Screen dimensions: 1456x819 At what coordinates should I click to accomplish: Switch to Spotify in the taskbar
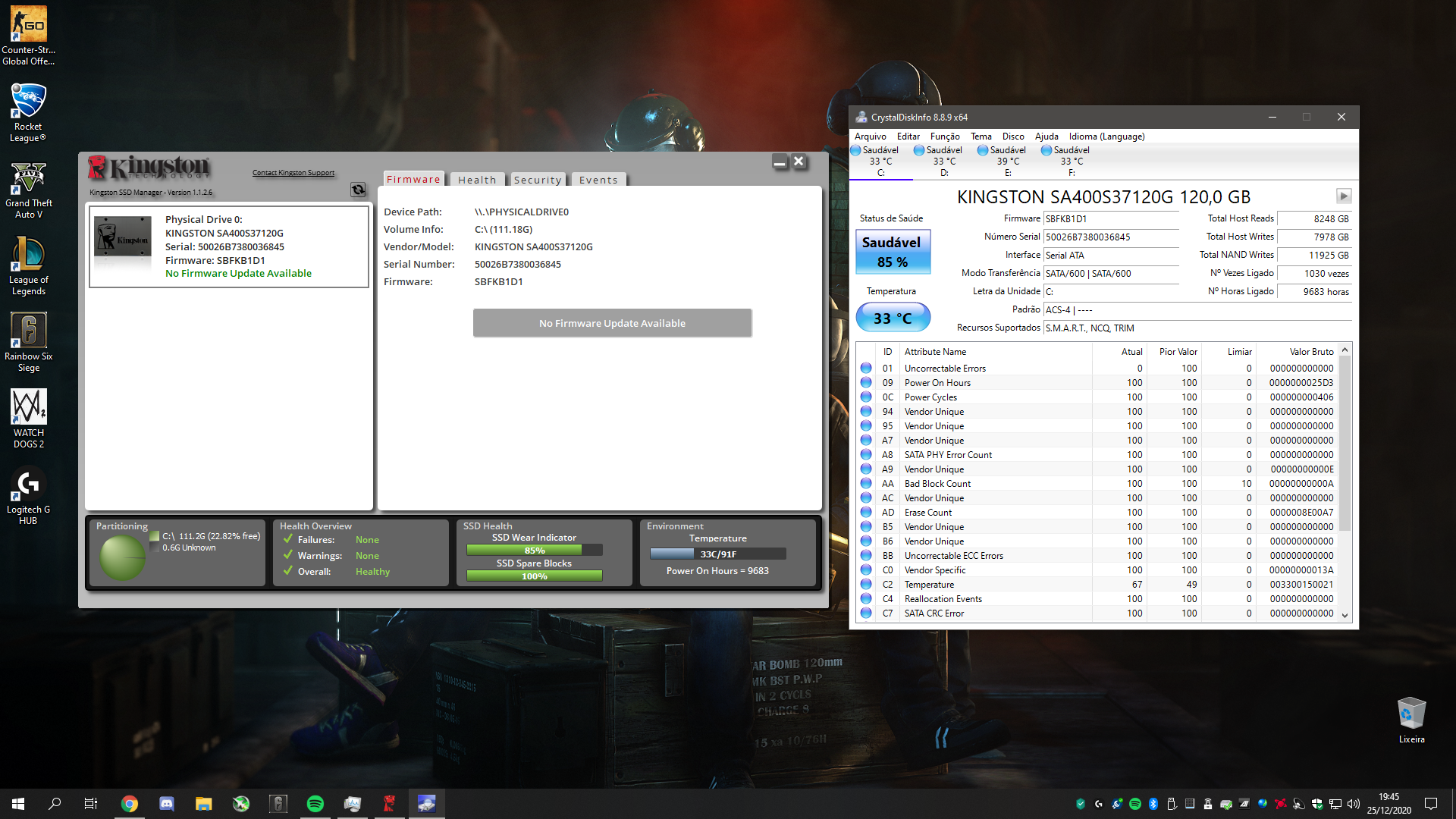(315, 804)
